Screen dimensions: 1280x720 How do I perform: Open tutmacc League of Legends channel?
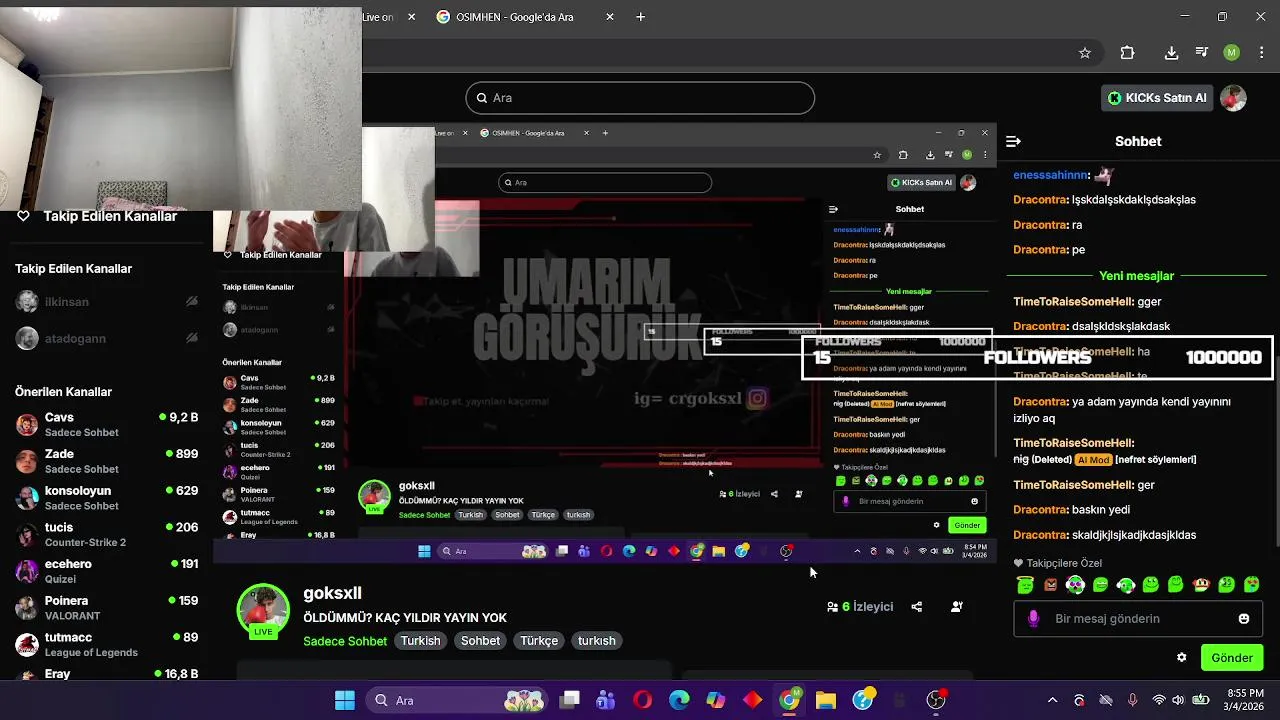coord(107,644)
